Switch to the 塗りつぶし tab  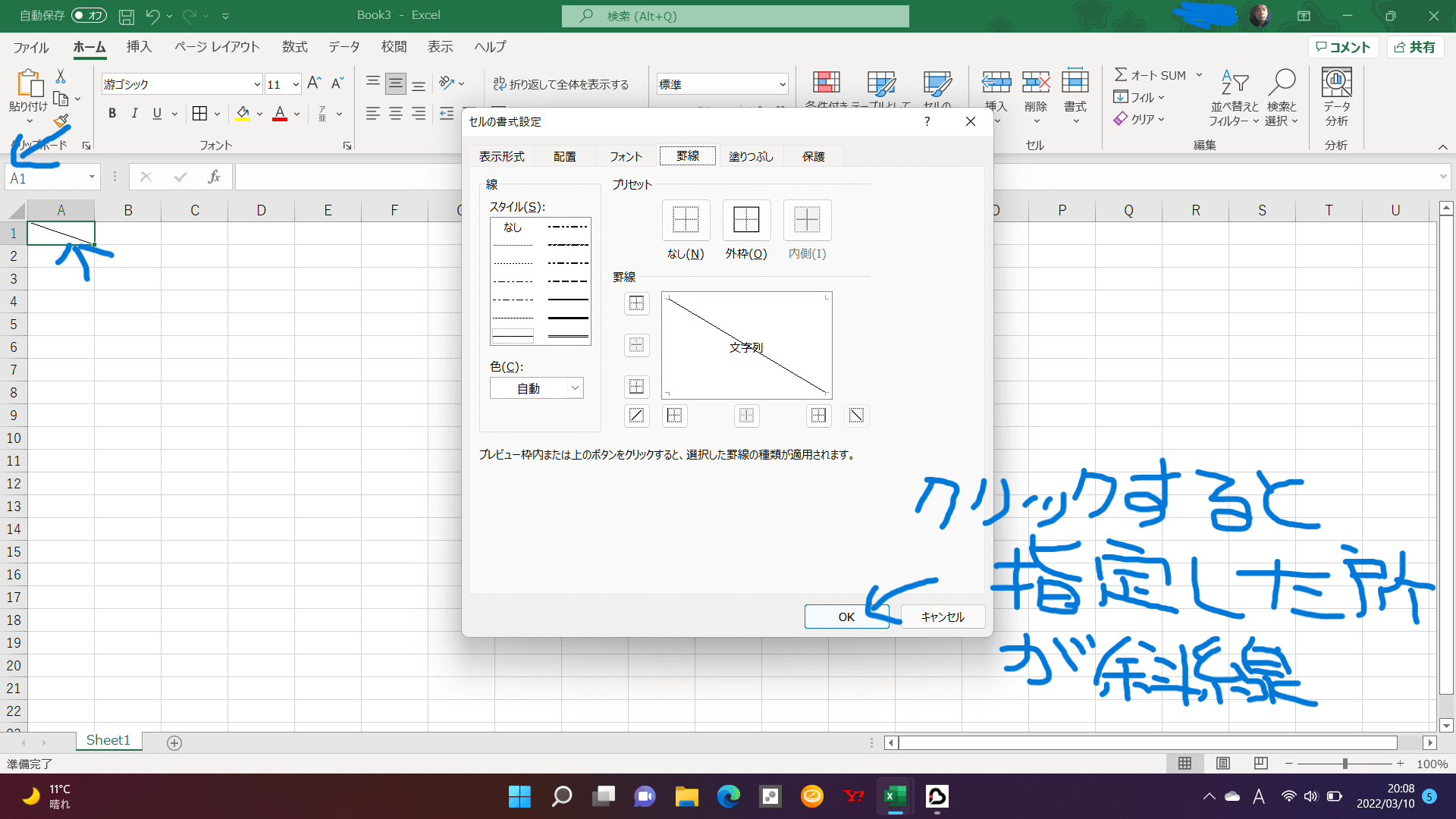tap(751, 156)
